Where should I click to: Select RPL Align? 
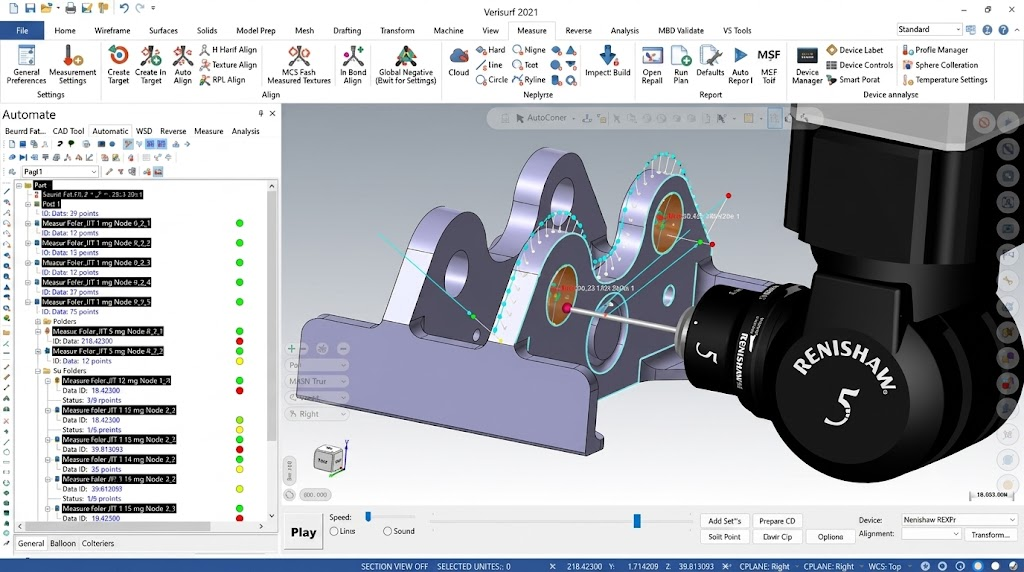click(222, 80)
